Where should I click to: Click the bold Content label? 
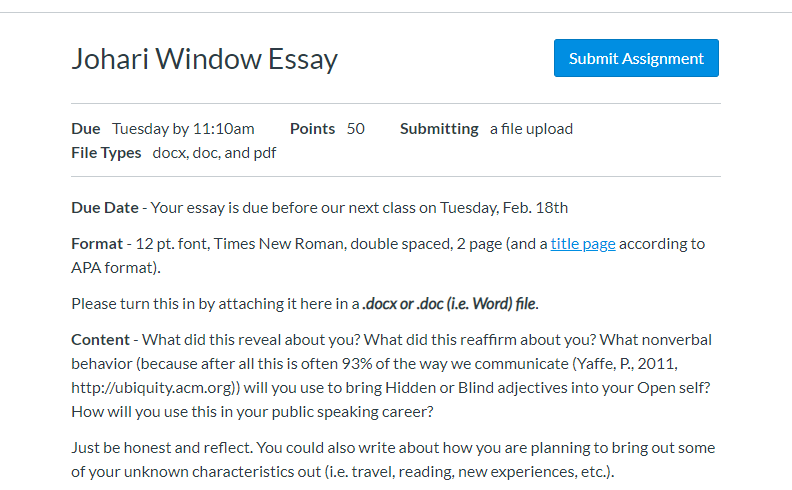click(101, 339)
